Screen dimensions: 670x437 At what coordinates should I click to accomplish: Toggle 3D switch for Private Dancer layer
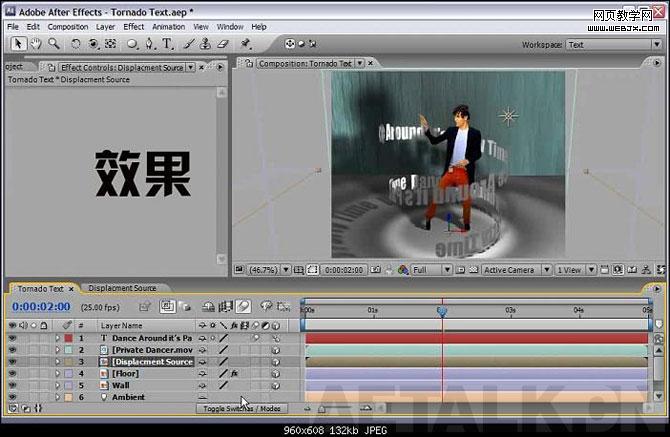[276, 350]
